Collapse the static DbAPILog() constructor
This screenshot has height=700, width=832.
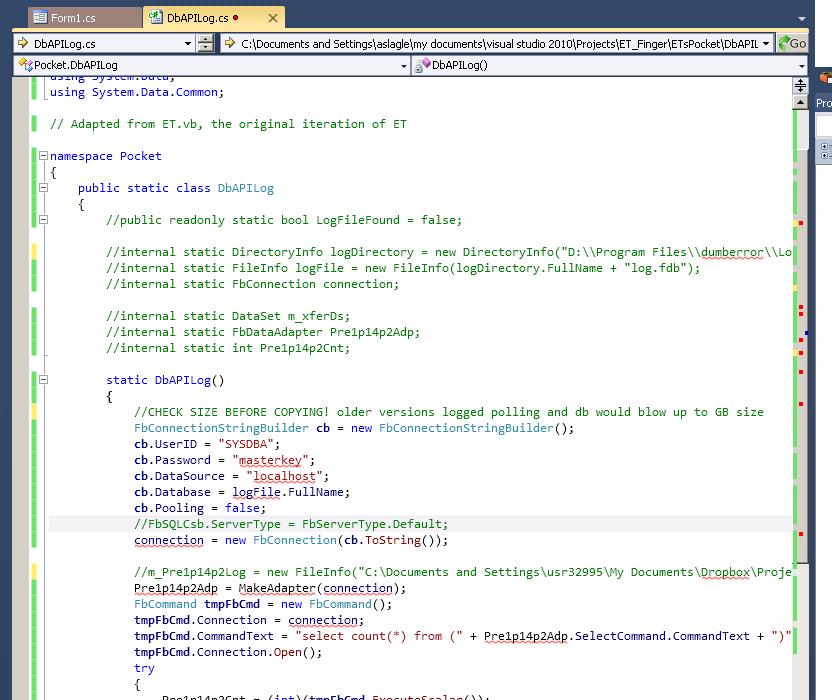44,379
